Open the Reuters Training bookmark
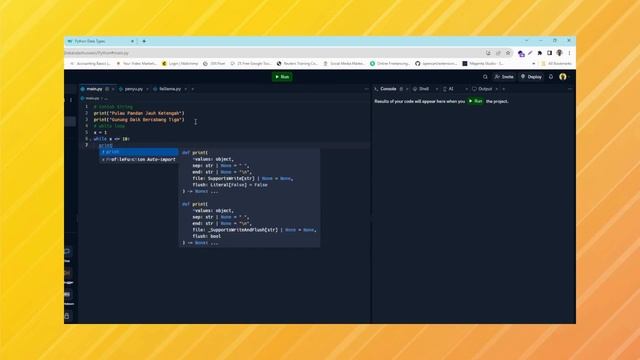 pyautogui.click(x=297, y=64)
